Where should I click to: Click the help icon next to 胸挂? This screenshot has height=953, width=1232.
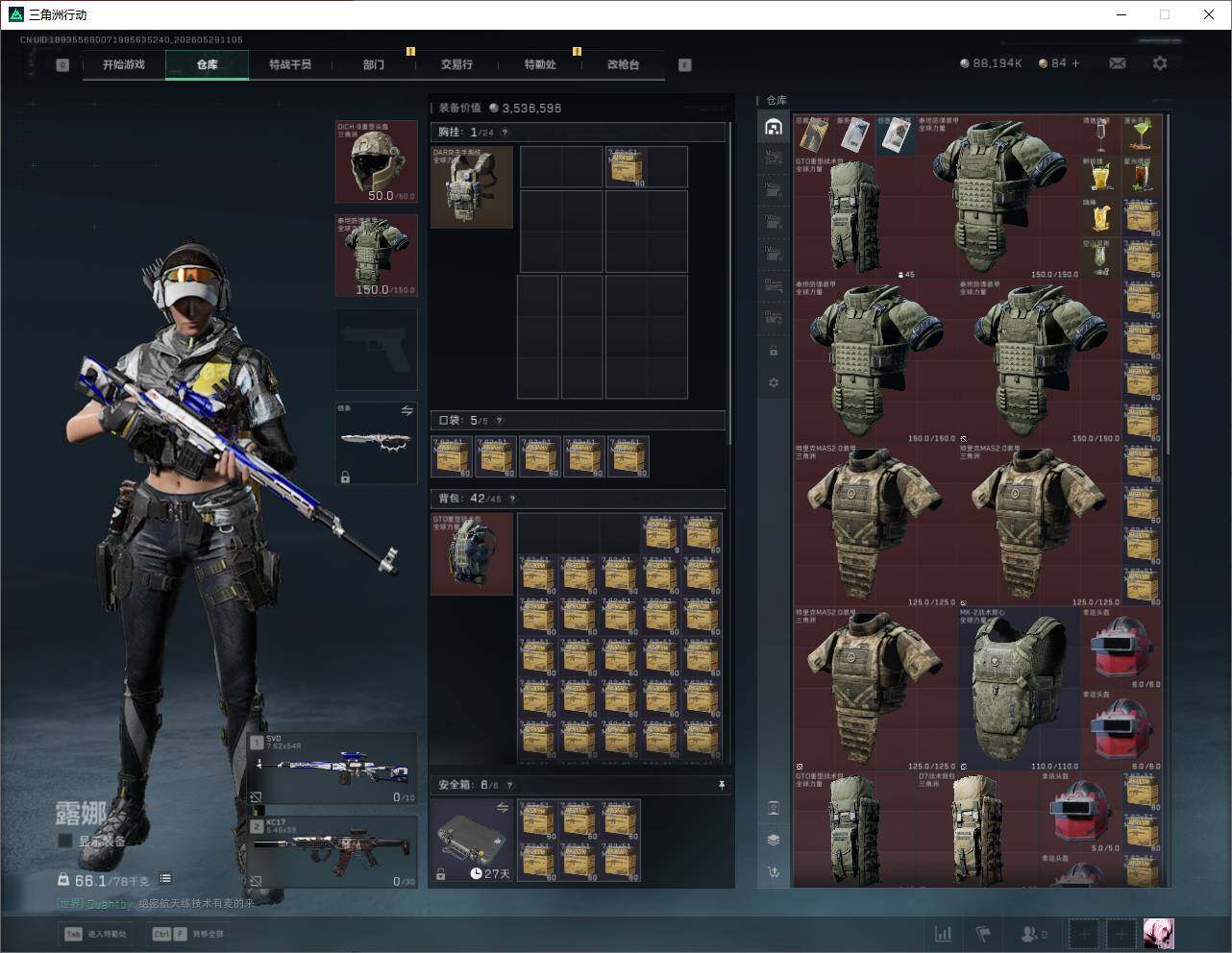(505, 133)
